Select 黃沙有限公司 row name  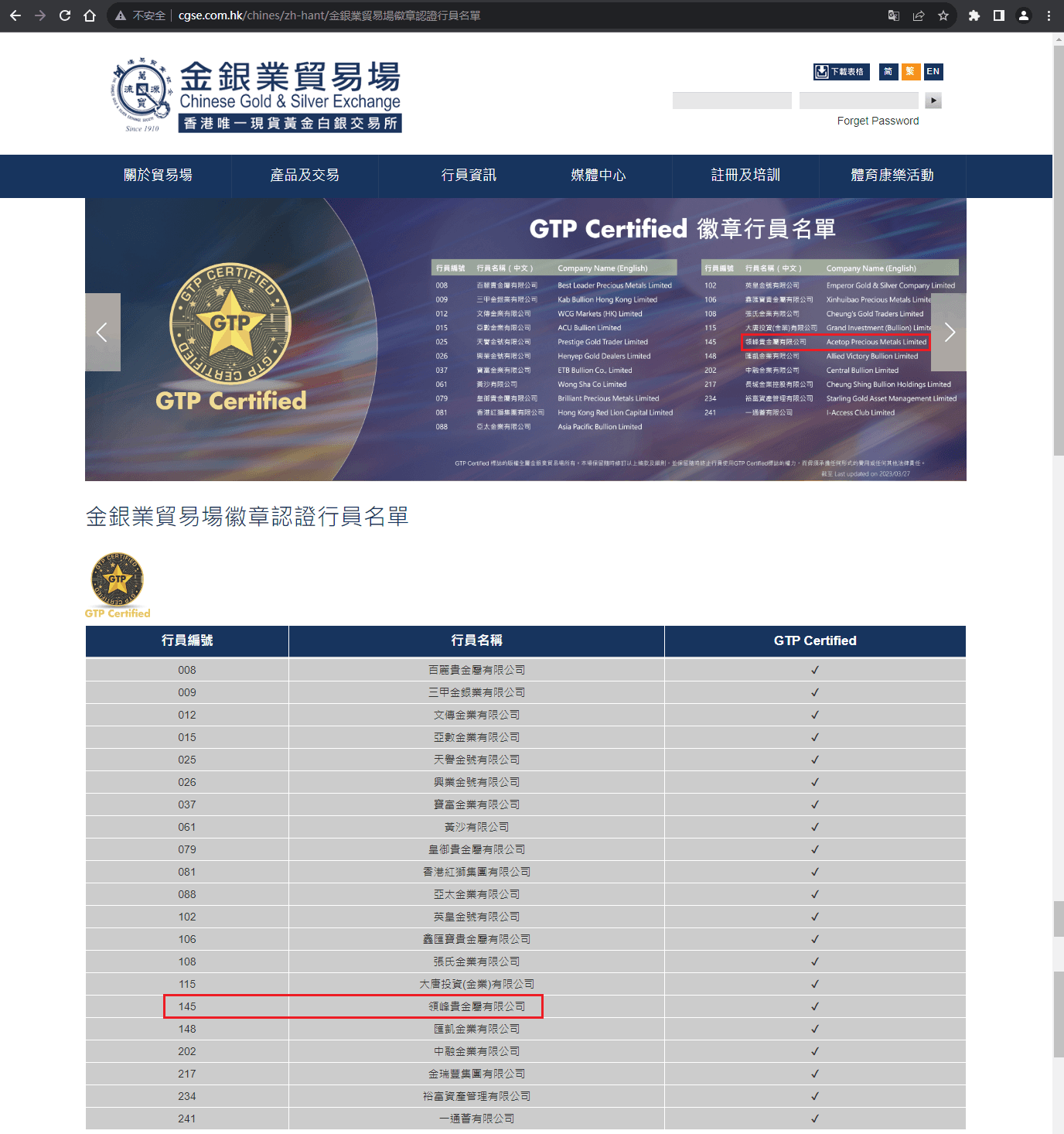[476, 827]
